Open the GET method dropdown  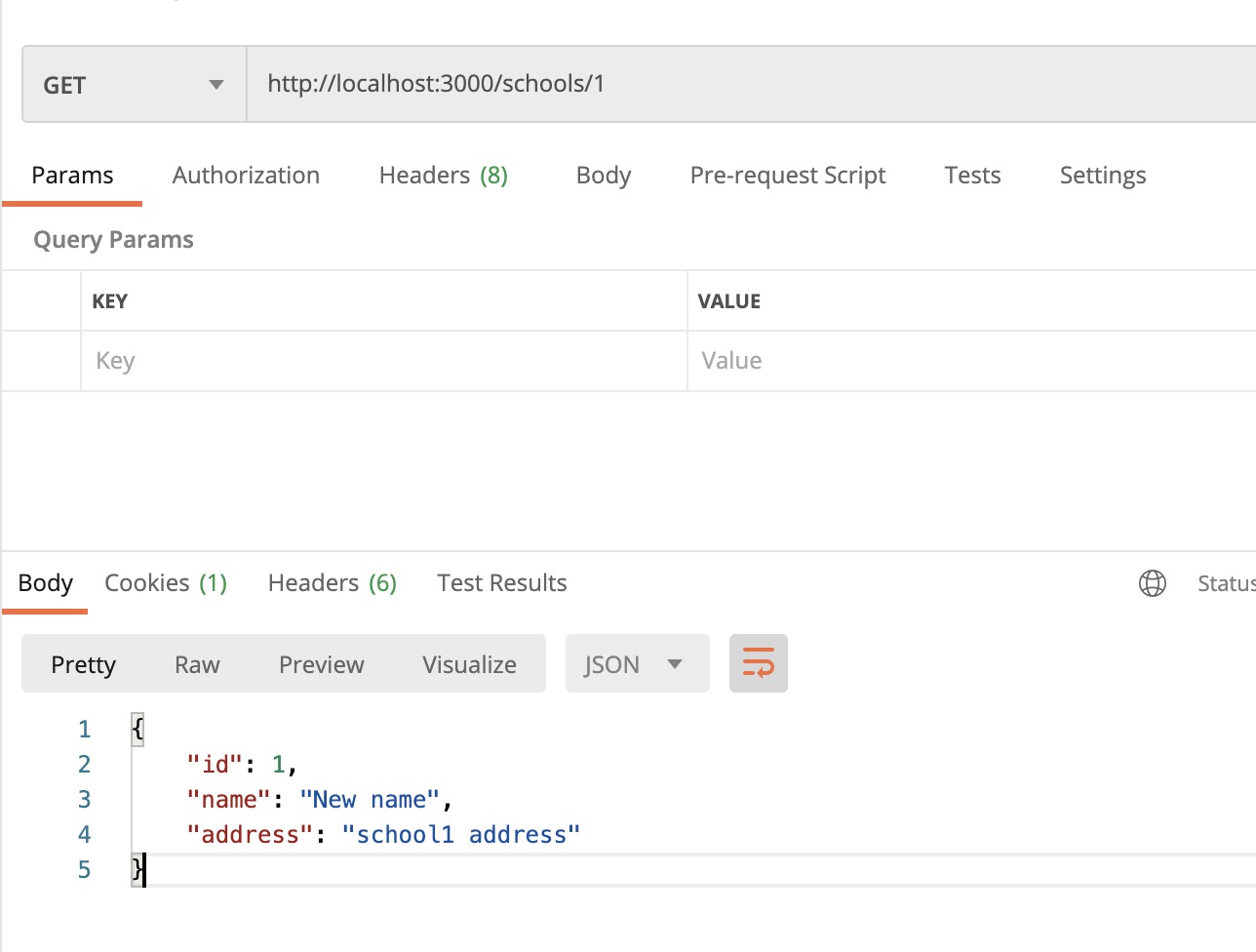coord(135,85)
